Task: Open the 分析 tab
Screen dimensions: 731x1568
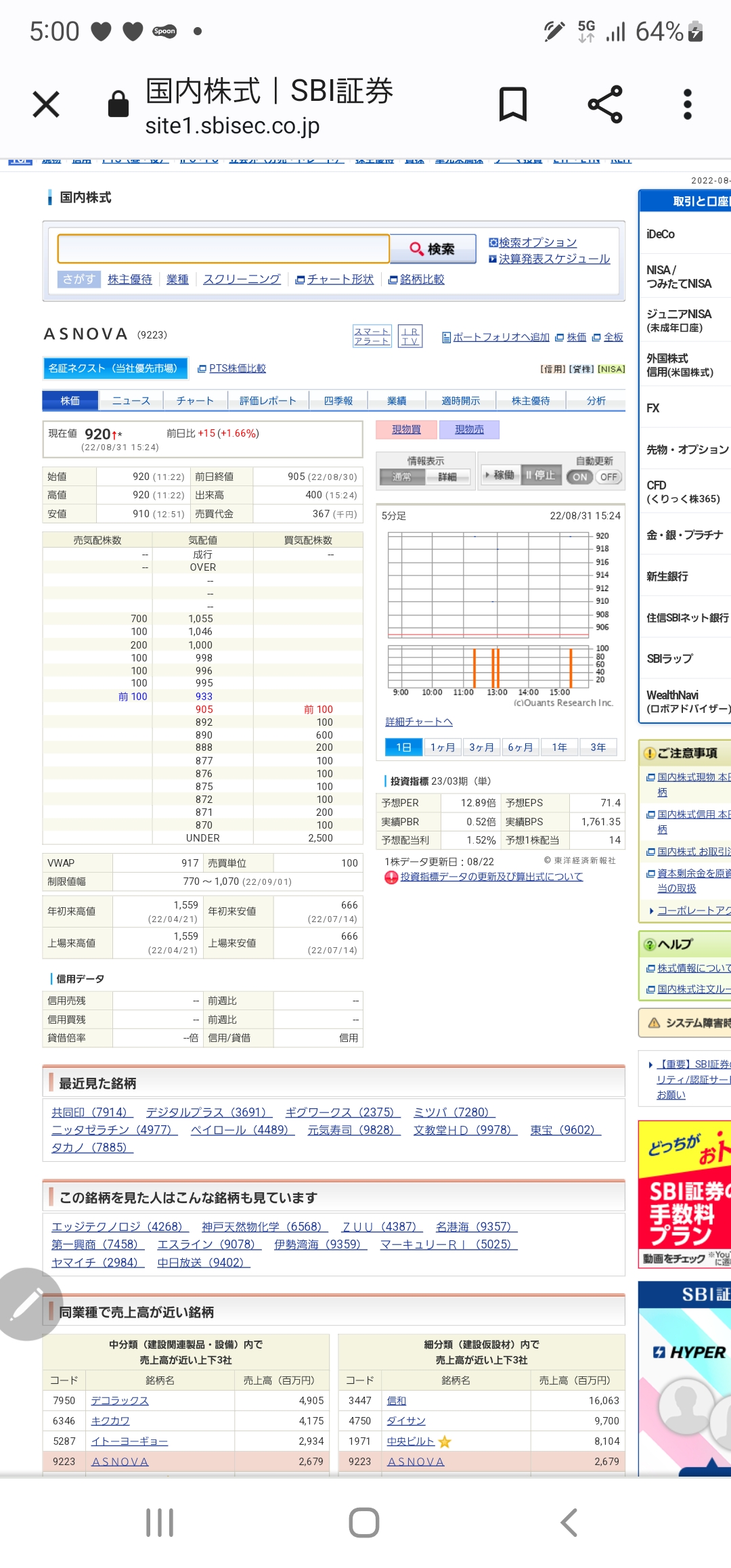Action: [x=596, y=401]
